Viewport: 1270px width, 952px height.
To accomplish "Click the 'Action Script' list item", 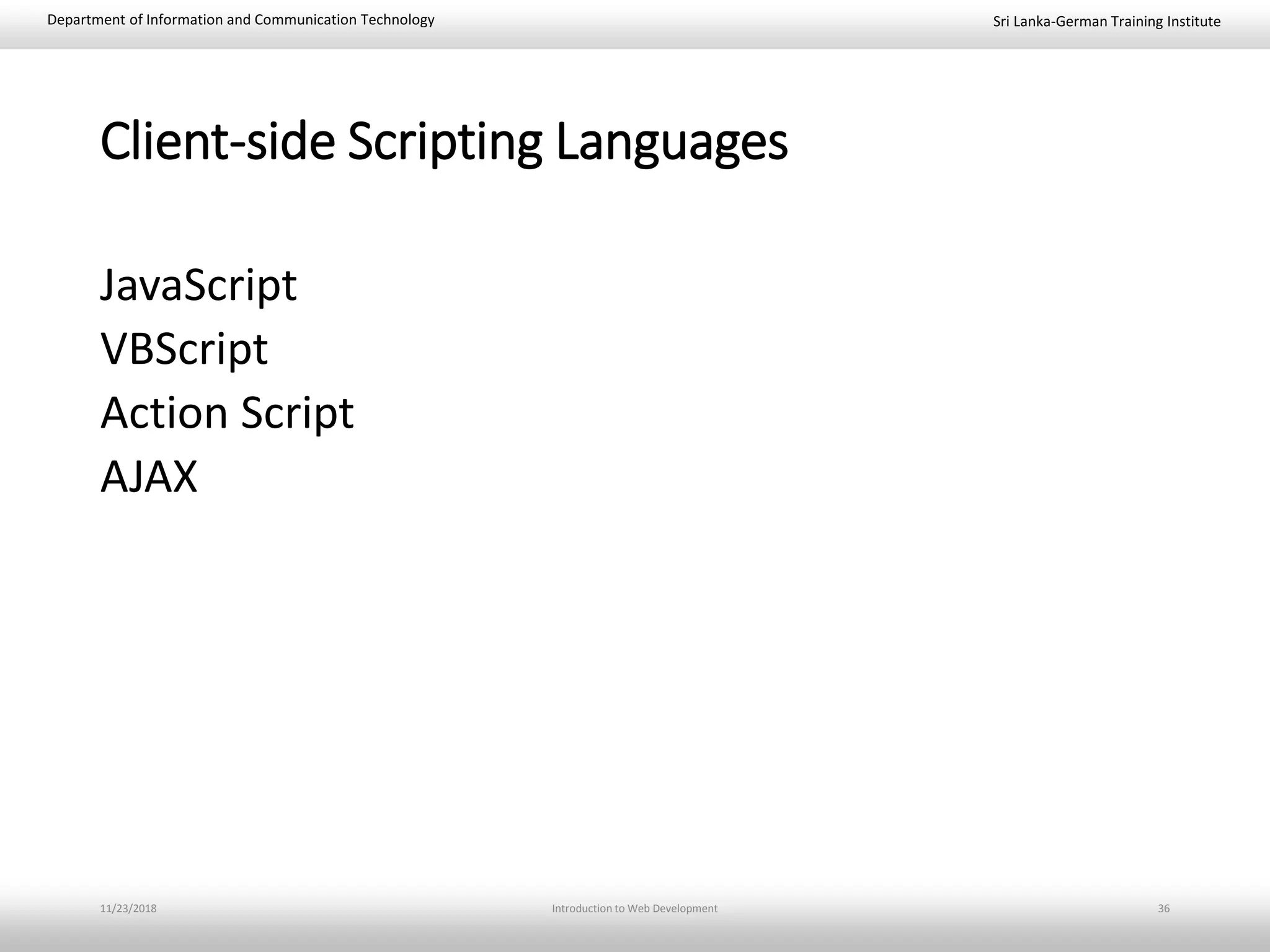I will pyautogui.click(x=227, y=413).
